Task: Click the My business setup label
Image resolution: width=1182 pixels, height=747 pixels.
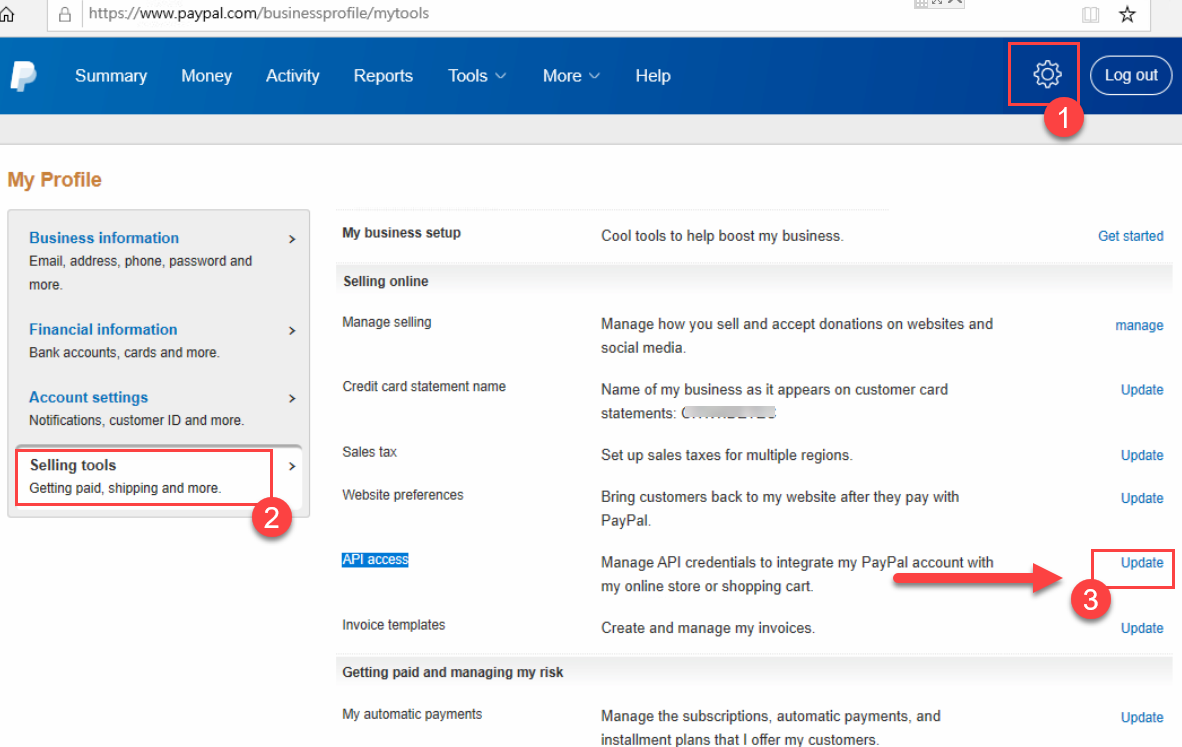Action: 401,233
